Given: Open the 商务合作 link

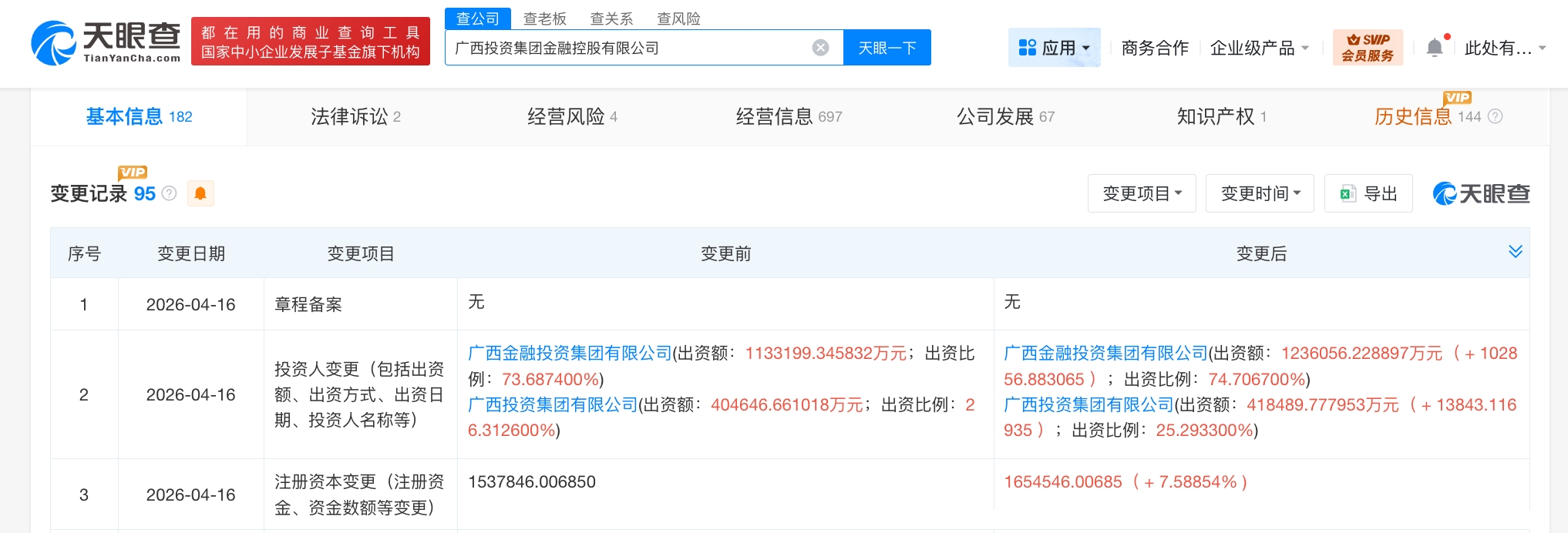Looking at the screenshot, I should [1154, 48].
